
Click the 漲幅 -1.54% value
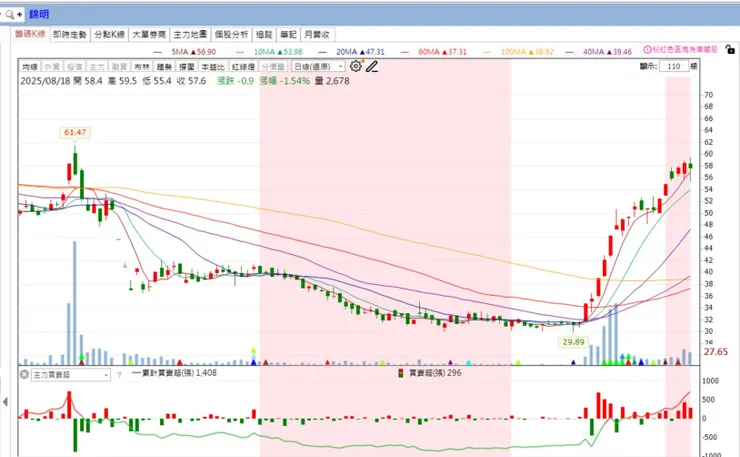click(285, 81)
